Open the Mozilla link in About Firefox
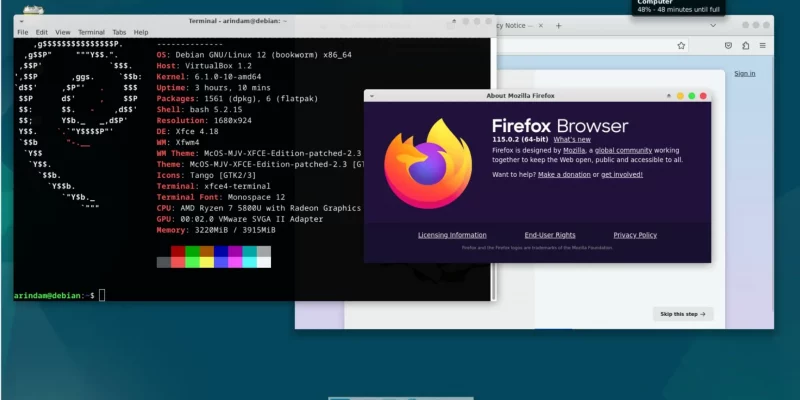This screenshot has width=800, height=400. click(574, 151)
